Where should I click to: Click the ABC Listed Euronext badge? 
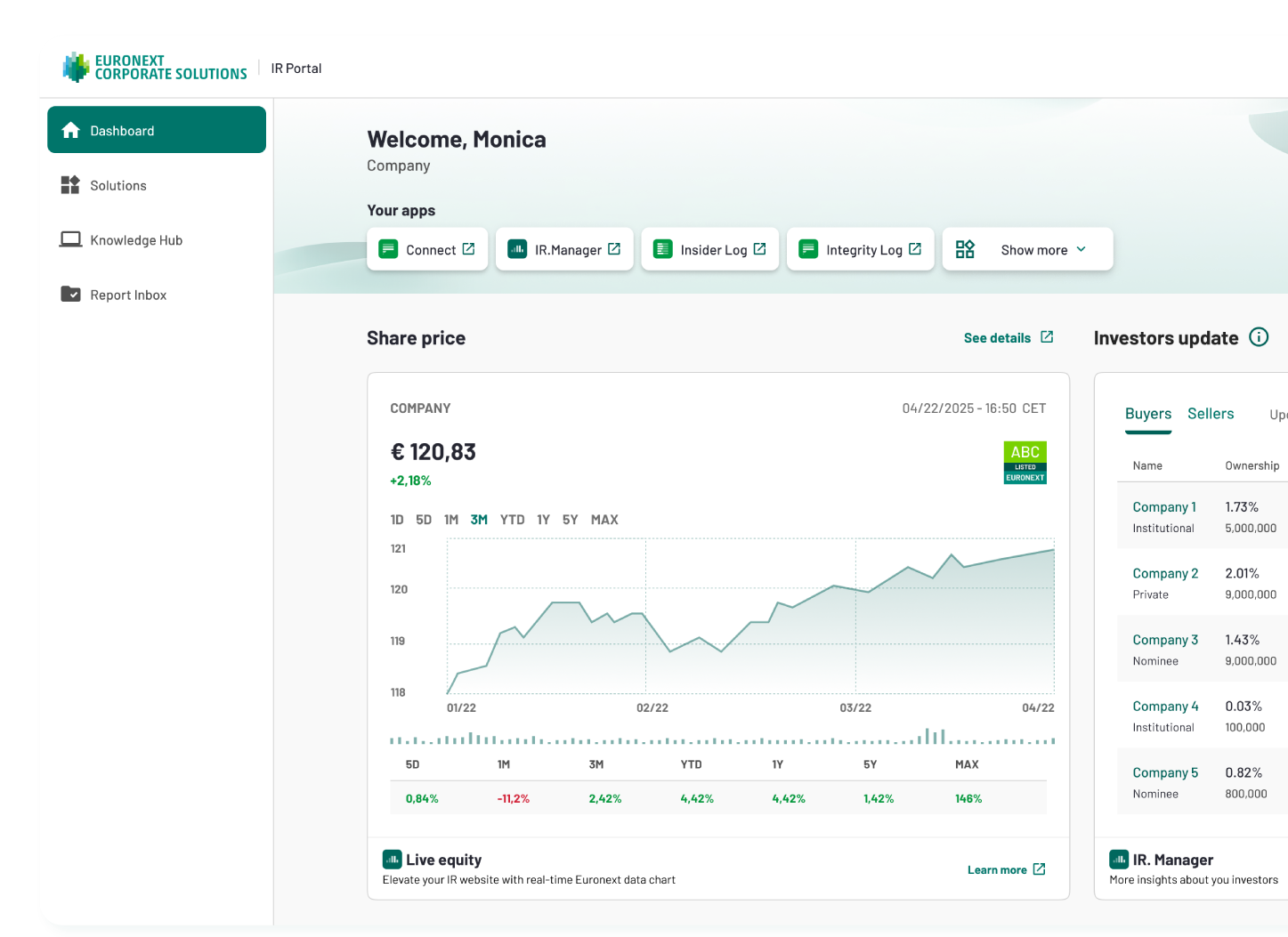[x=1025, y=463]
